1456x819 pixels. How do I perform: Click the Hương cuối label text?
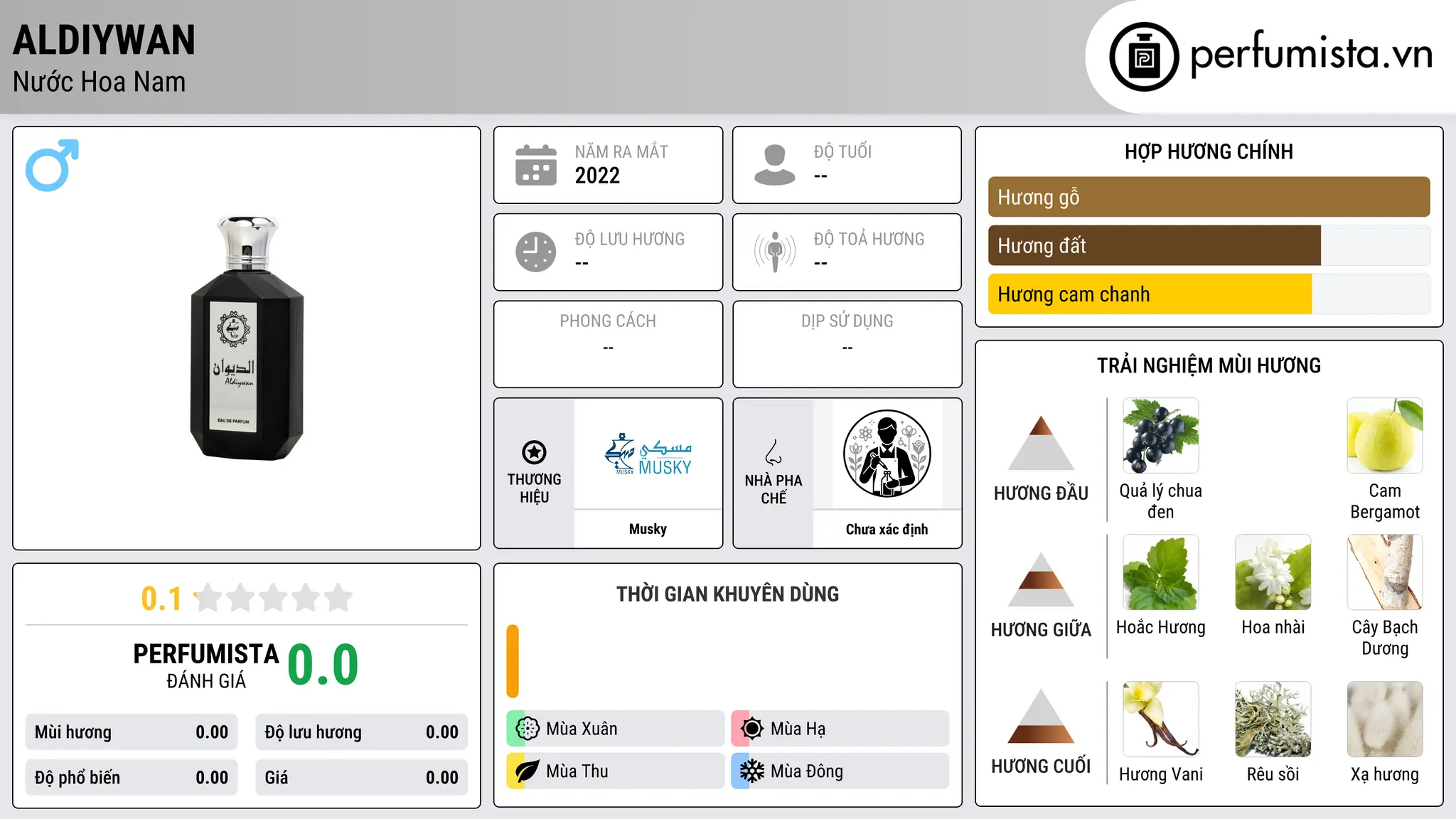pos(1041,766)
